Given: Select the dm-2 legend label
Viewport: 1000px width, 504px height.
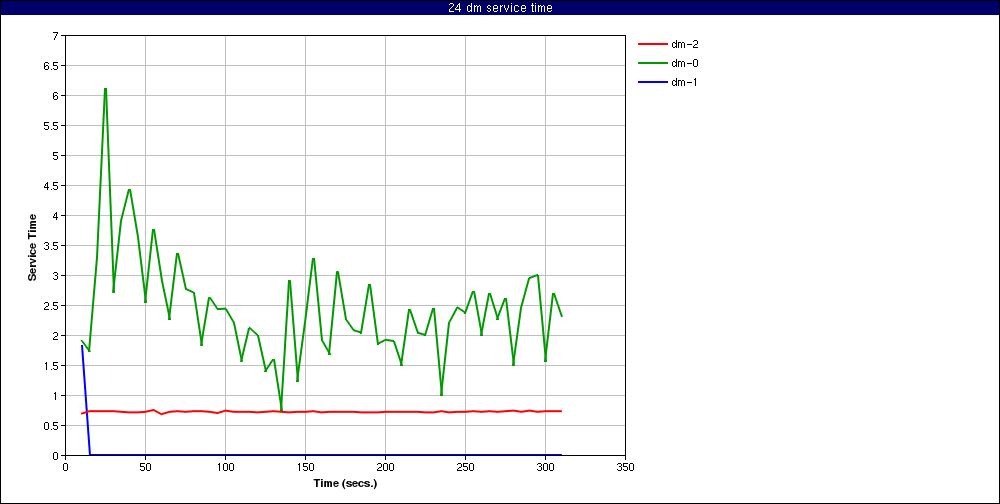Looking at the screenshot, I should (x=684, y=45).
